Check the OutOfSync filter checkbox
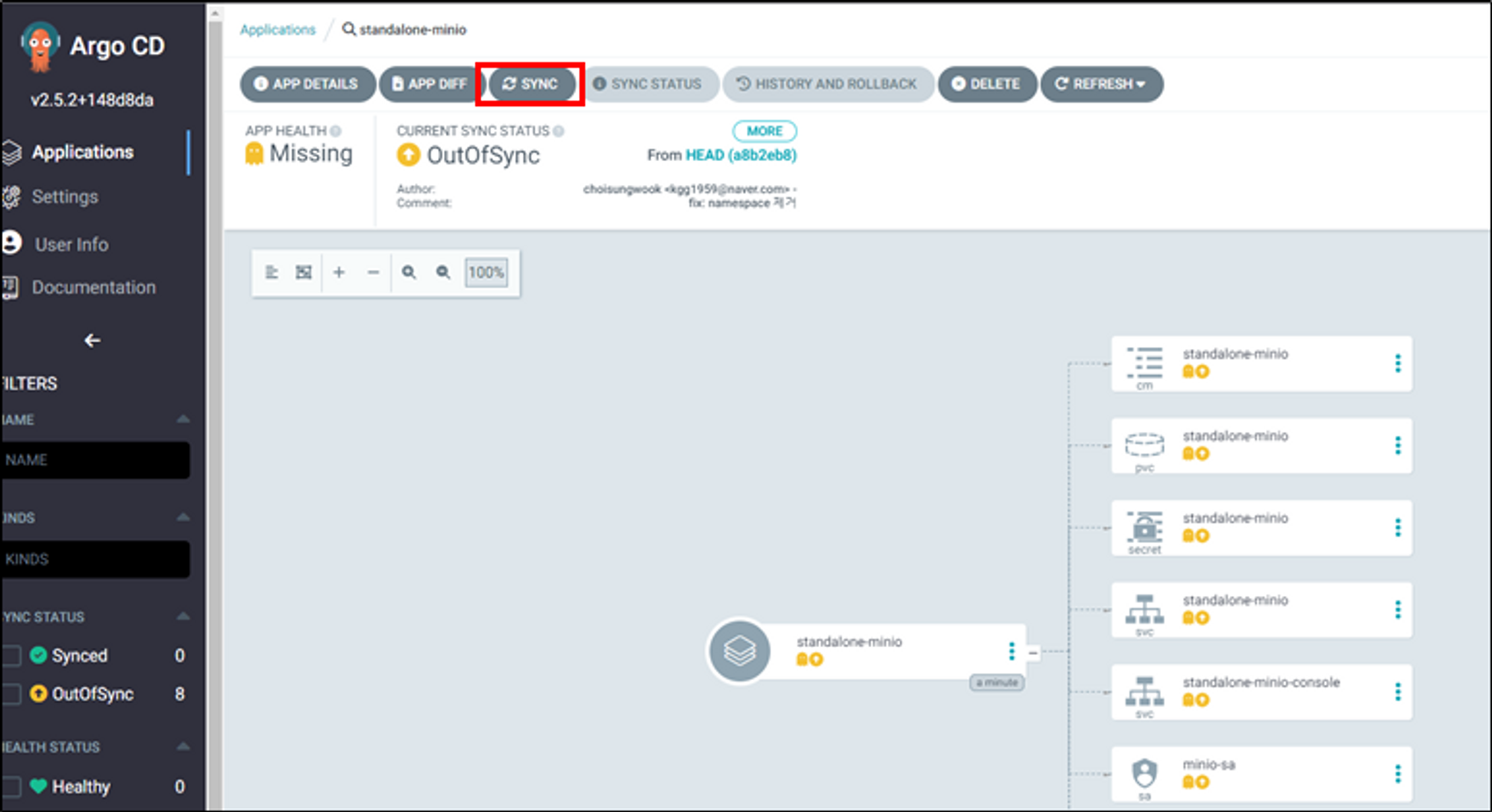The width and height of the screenshot is (1492, 812). [x=12, y=694]
